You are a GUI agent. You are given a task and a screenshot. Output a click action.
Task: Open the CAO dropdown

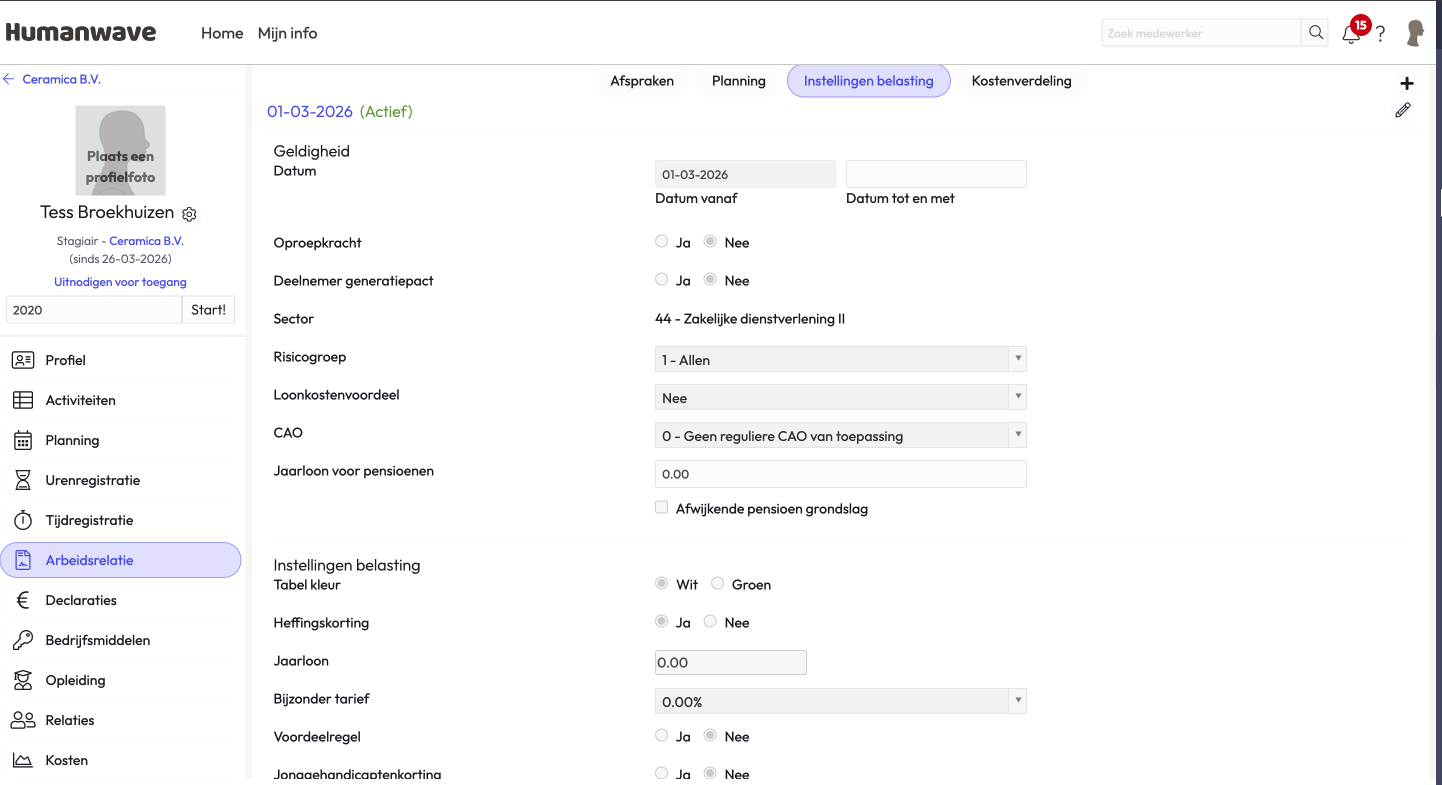pyautogui.click(x=840, y=436)
